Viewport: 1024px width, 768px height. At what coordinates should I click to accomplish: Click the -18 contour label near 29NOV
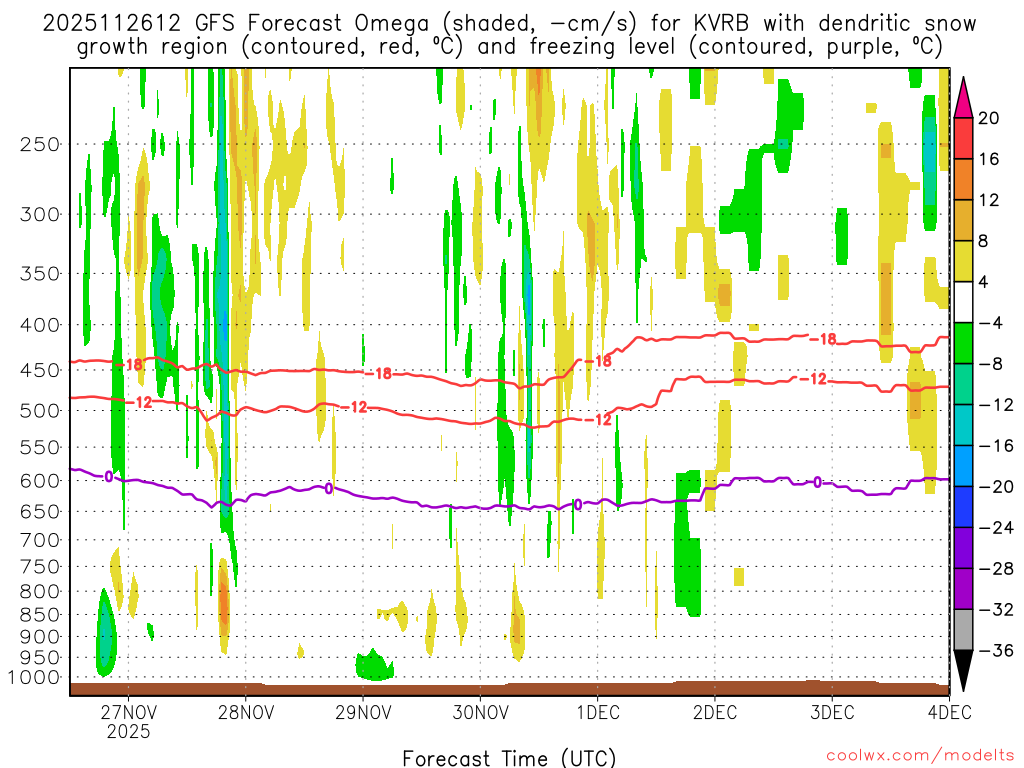(x=379, y=374)
